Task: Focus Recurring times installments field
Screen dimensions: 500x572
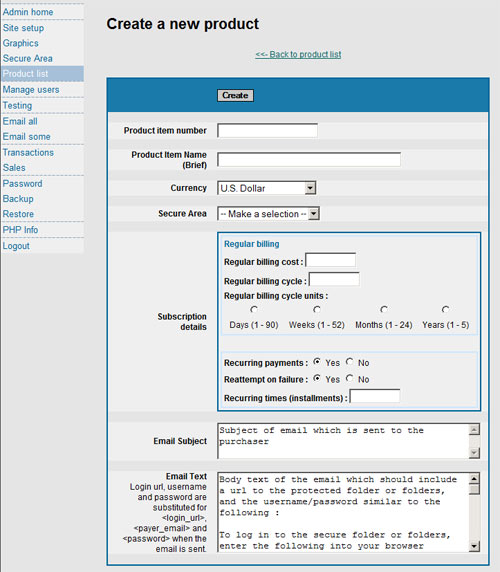Action: point(375,396)
